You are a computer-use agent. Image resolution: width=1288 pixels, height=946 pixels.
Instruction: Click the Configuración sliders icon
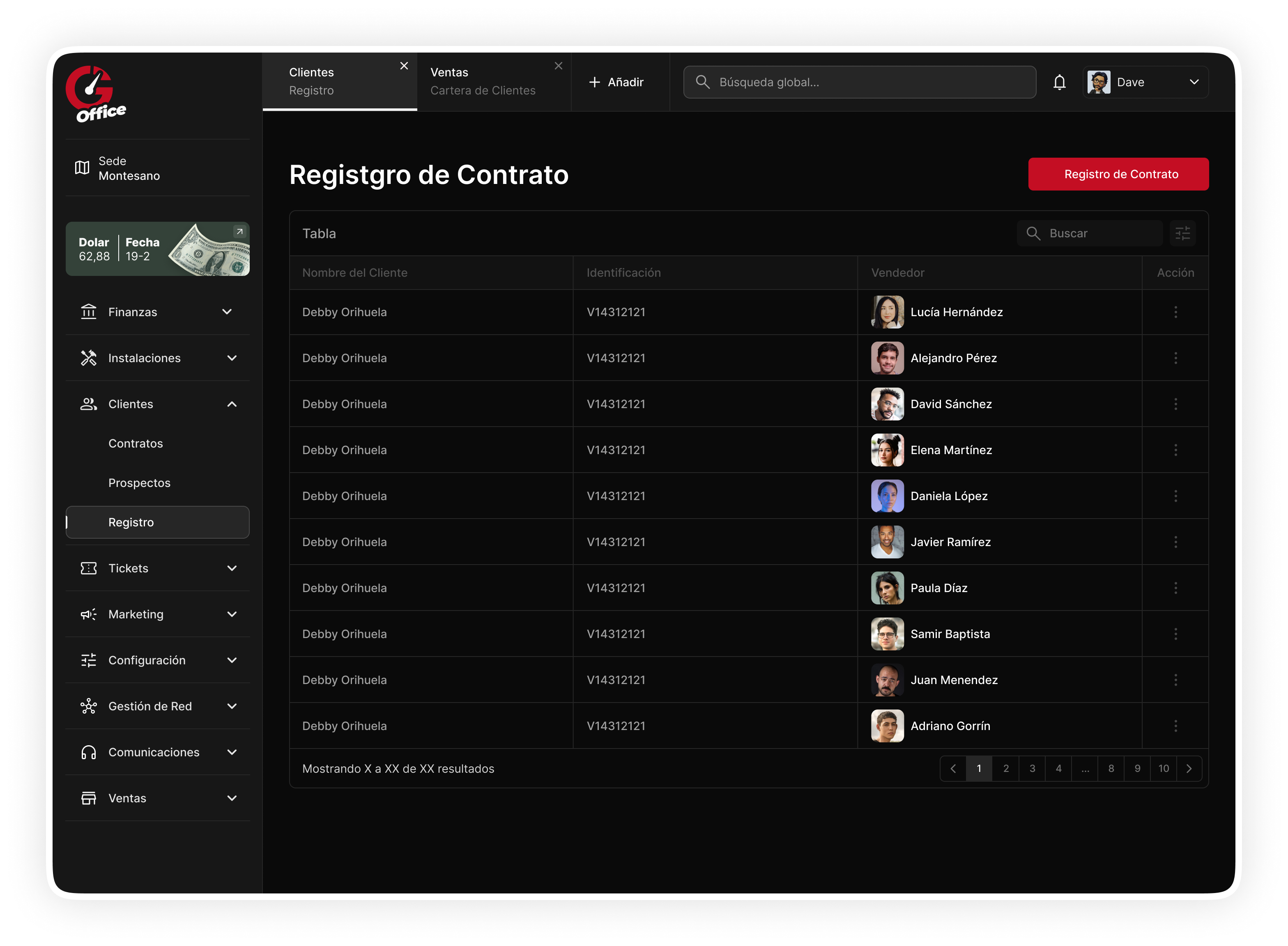88,660
